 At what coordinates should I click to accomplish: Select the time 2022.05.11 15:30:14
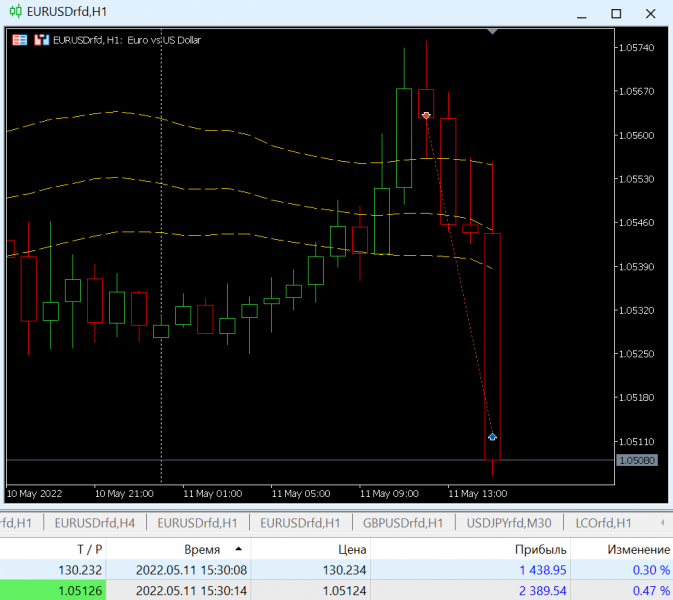pos(191,591)
